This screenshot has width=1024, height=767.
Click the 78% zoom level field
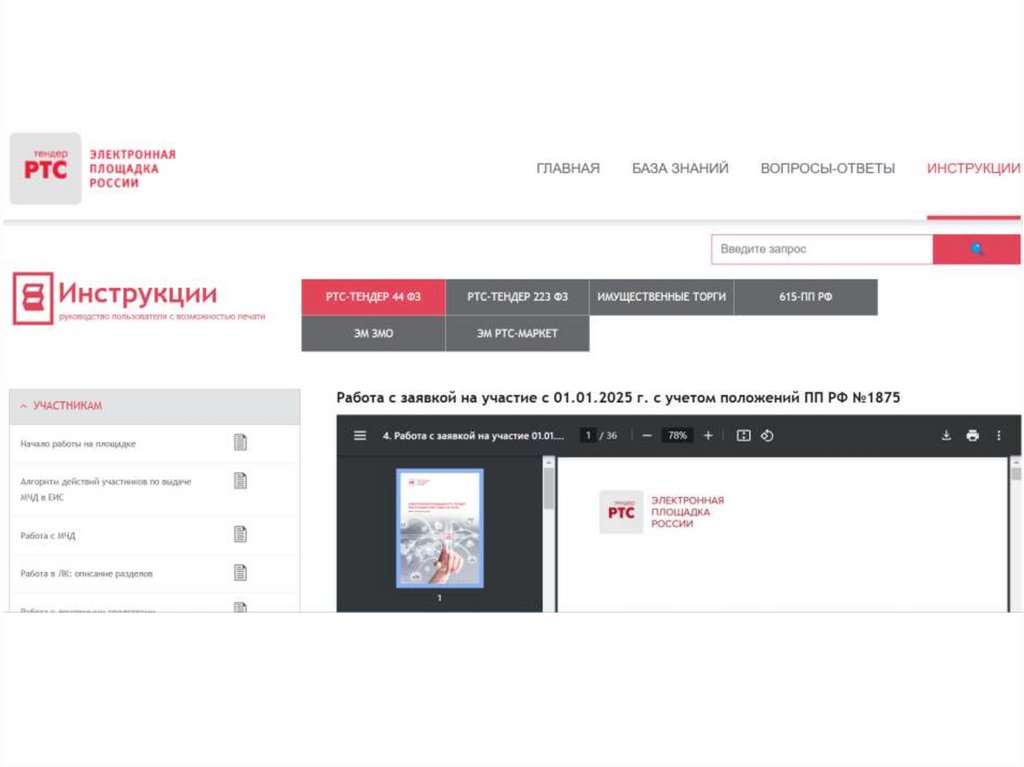pyautogui.click(x=677, y=436)
